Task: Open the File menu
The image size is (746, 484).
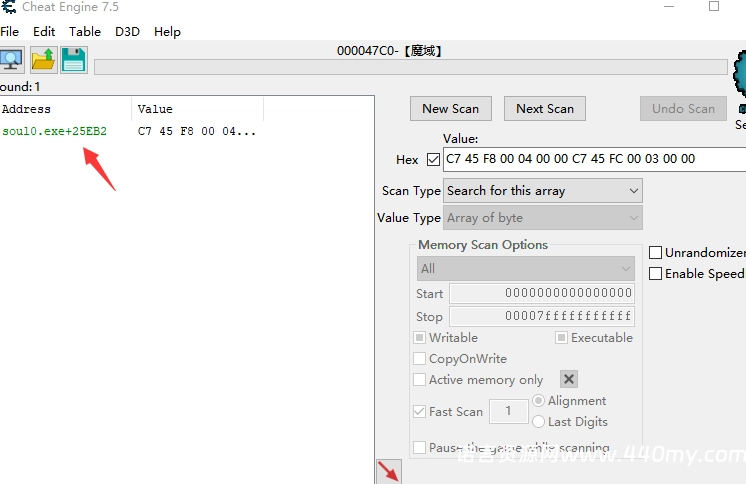Action: [10, 32]
